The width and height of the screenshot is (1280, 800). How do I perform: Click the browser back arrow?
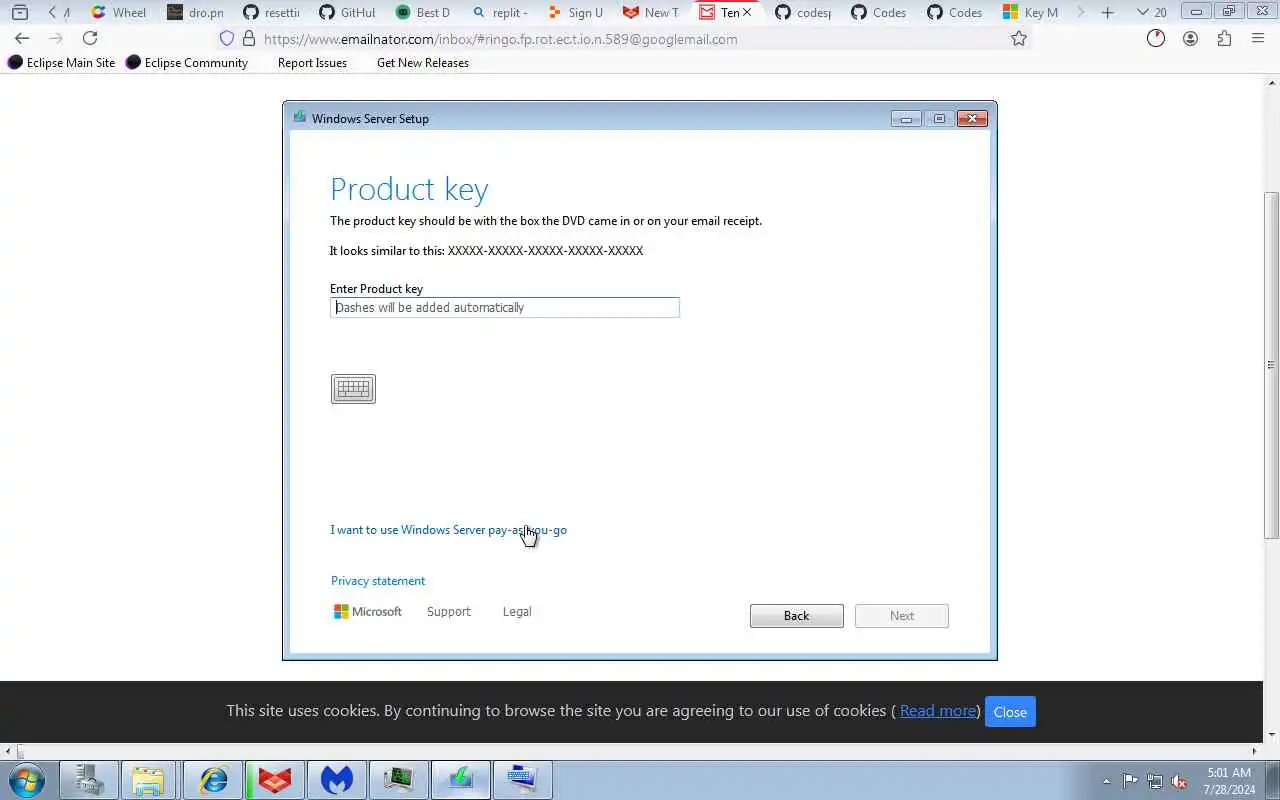click(x=22, y=38)
